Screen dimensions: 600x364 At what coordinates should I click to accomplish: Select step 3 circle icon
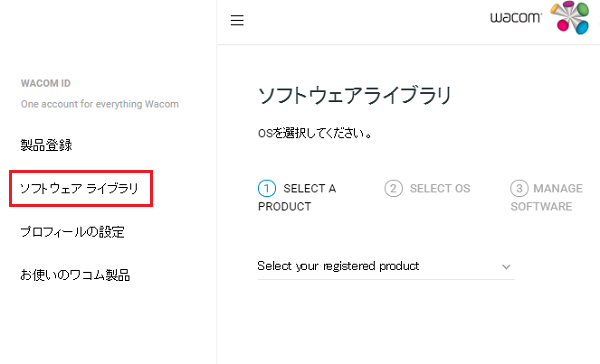tap(519, 188)
